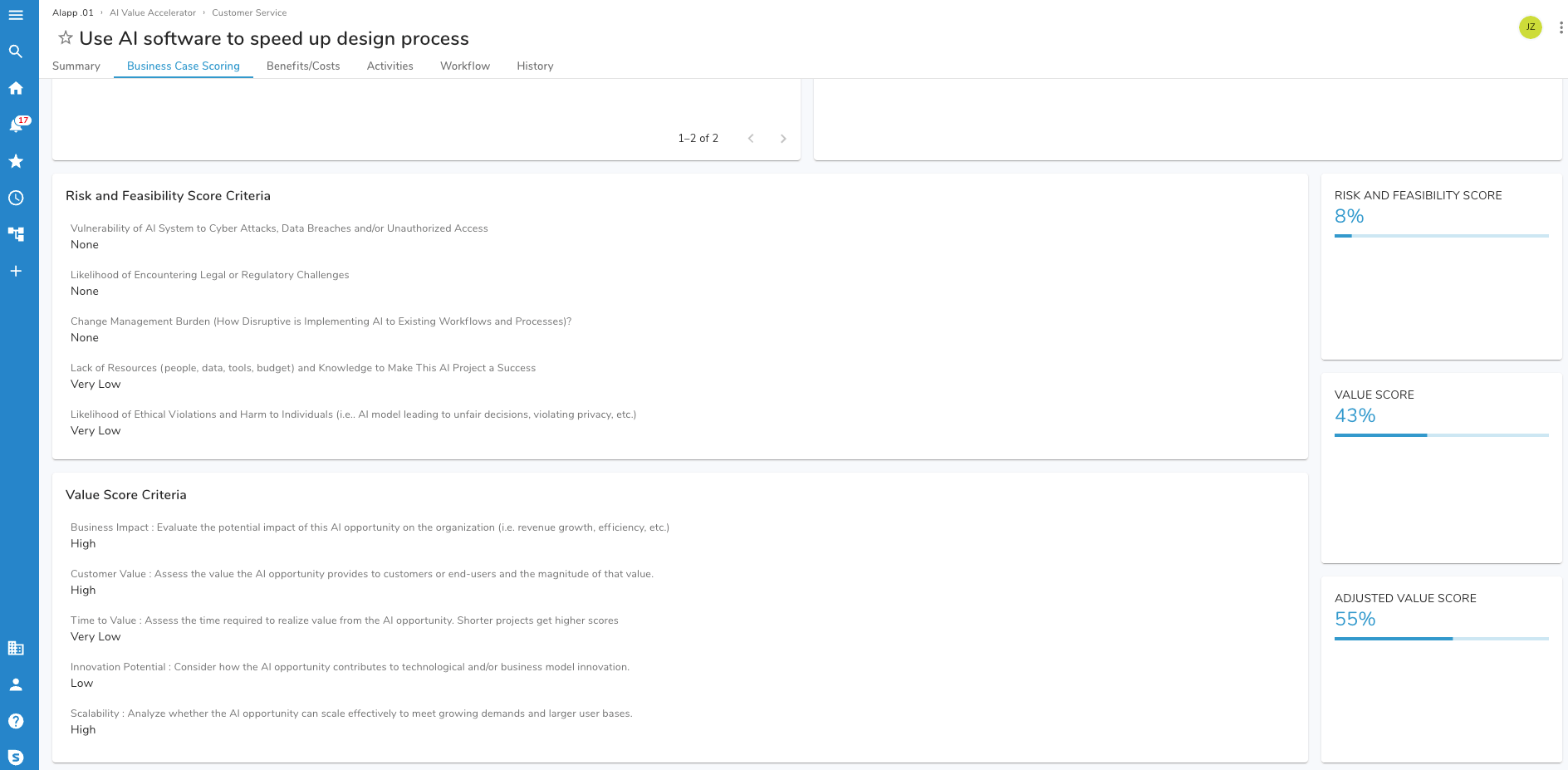The height and width of the screenshot is (770, 1568).
Task: Click the Value Score progress bar
Action: [x=1441, y=435]
